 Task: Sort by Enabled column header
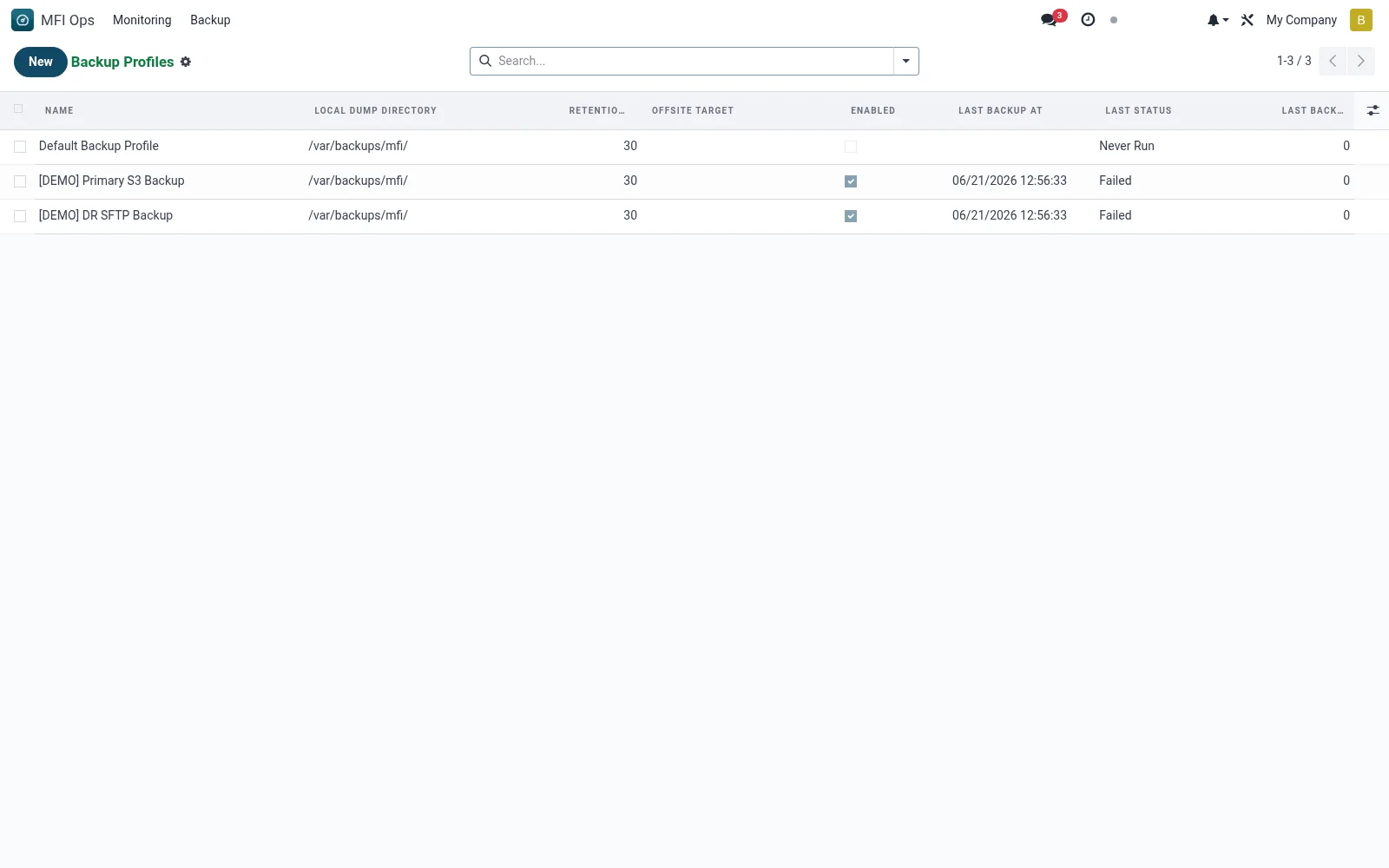pyautogui.click(x=872, y=110)
